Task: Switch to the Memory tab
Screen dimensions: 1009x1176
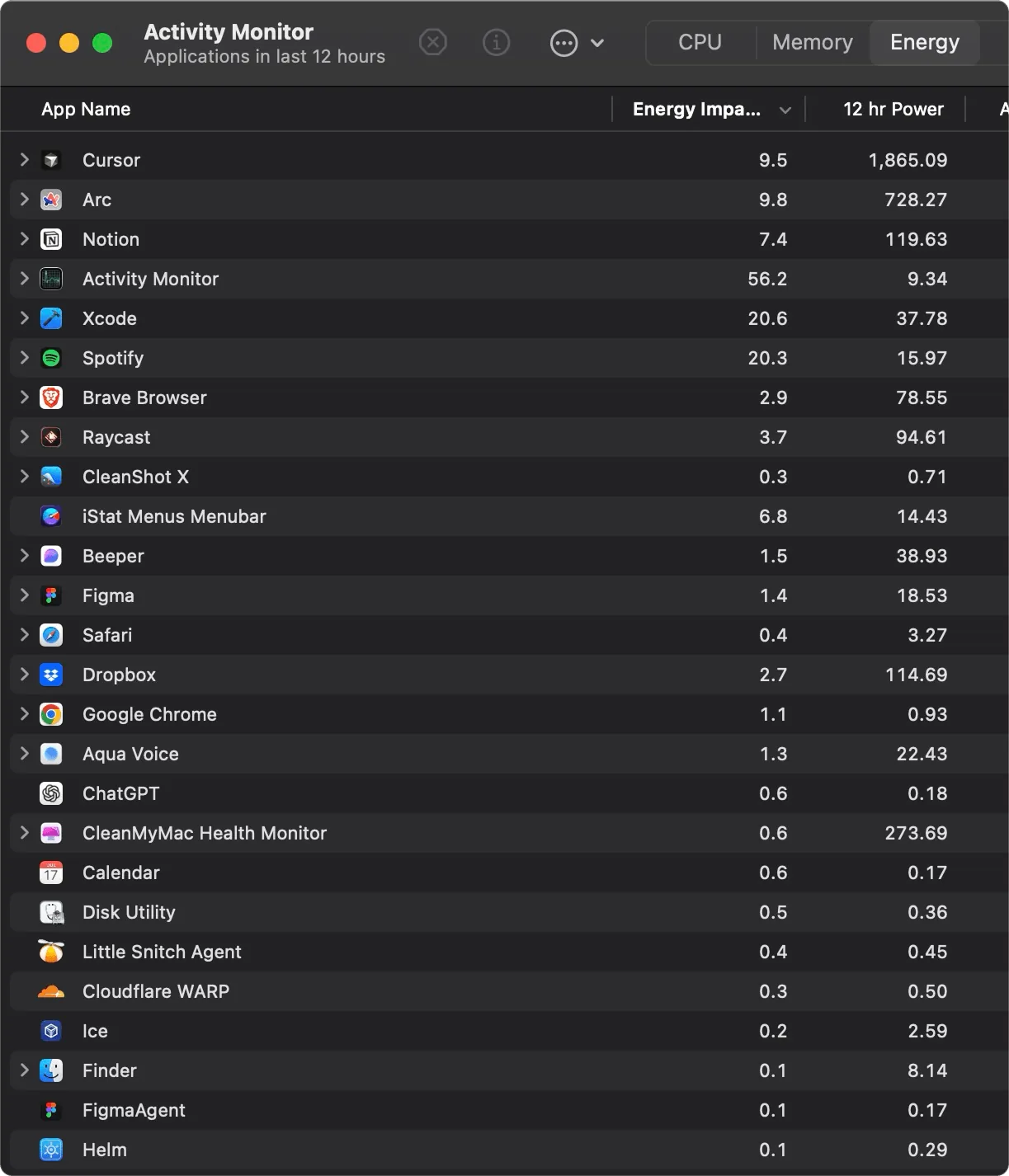Action: 813,42
